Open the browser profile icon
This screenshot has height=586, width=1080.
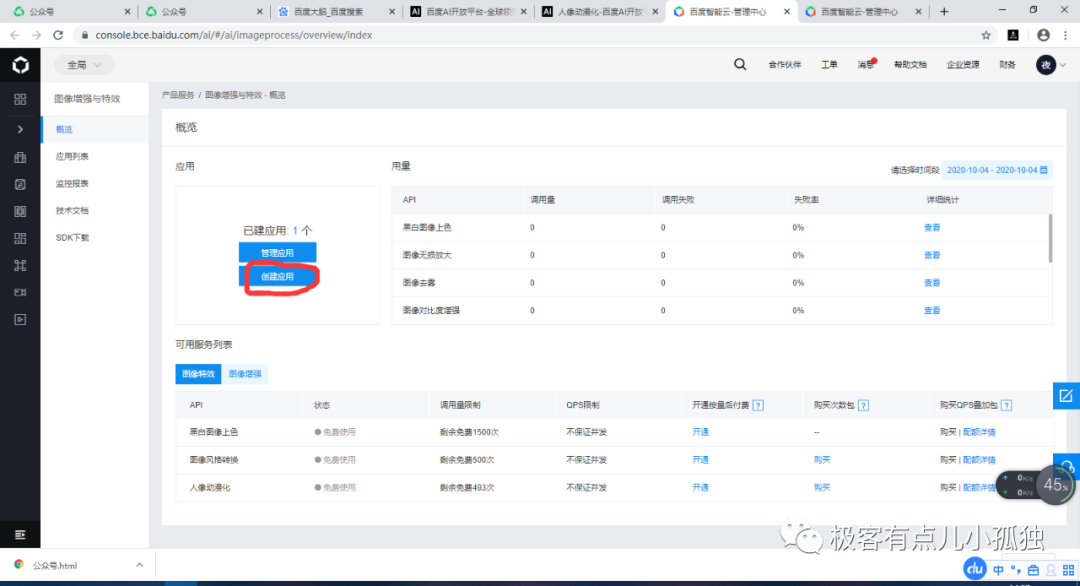1043,35
